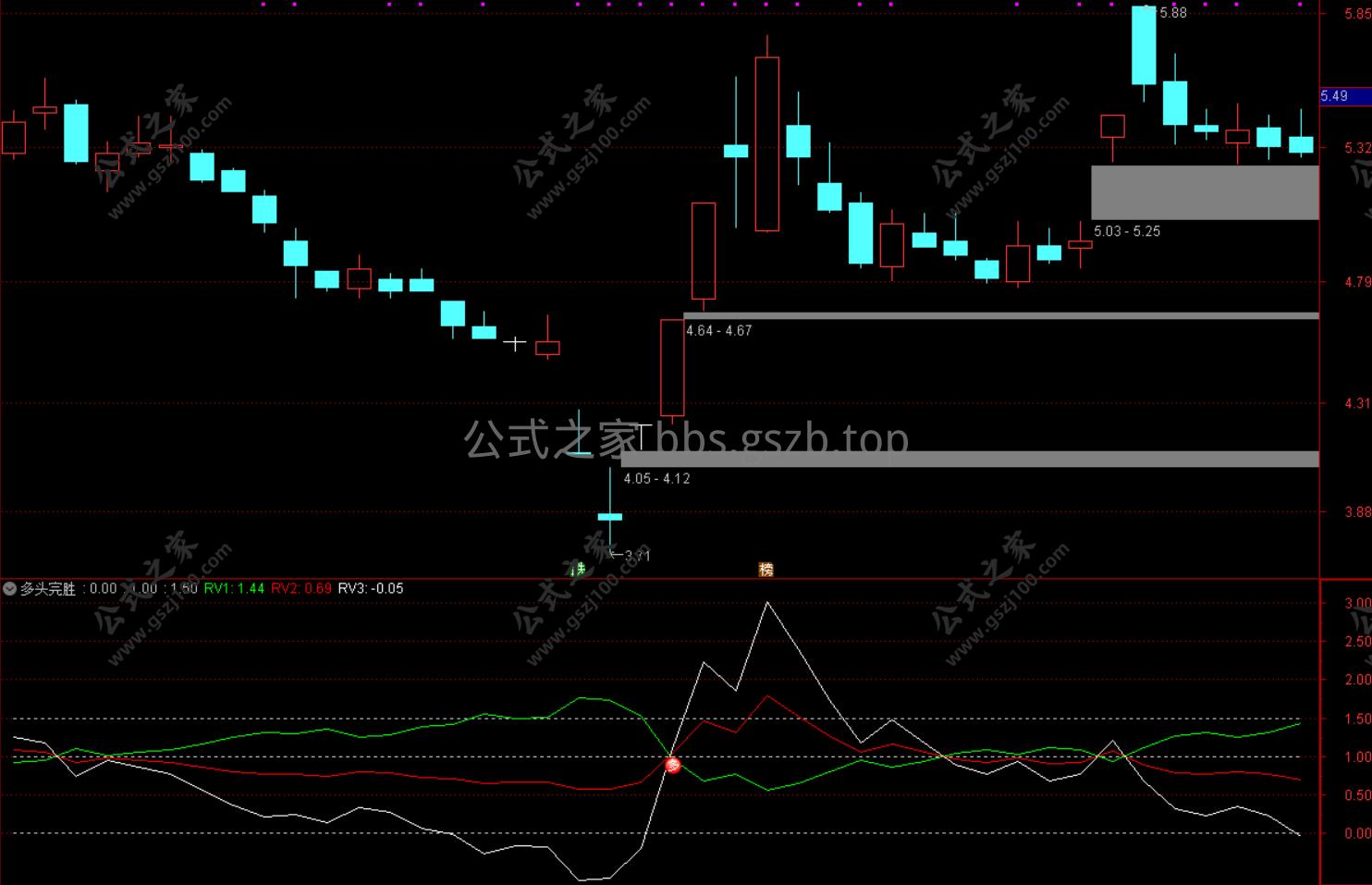
Task: Click the 4.05 - 4.12 zone label
Action: pos(656,478)
